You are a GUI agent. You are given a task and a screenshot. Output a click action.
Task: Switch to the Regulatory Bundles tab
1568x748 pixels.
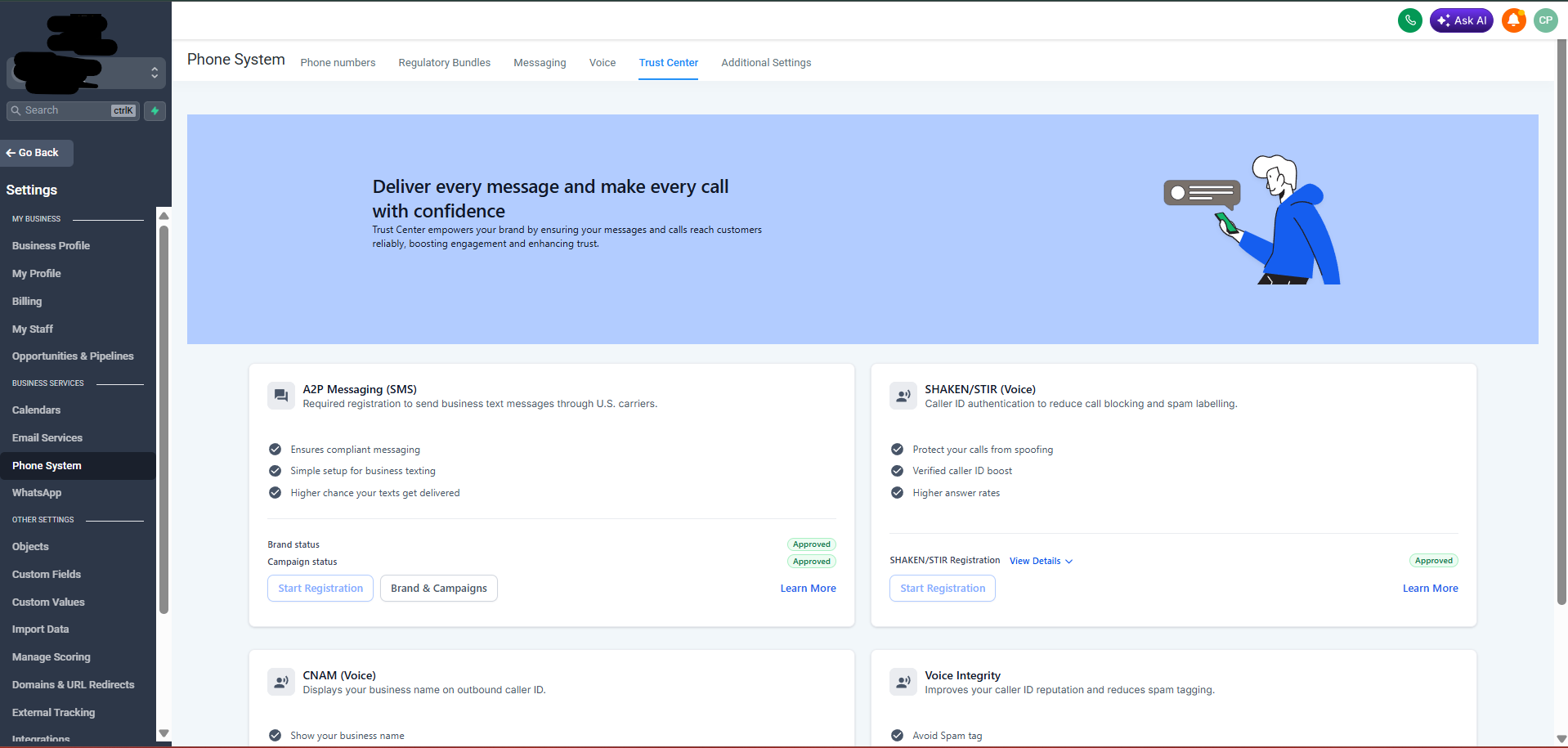pos(444,63)
